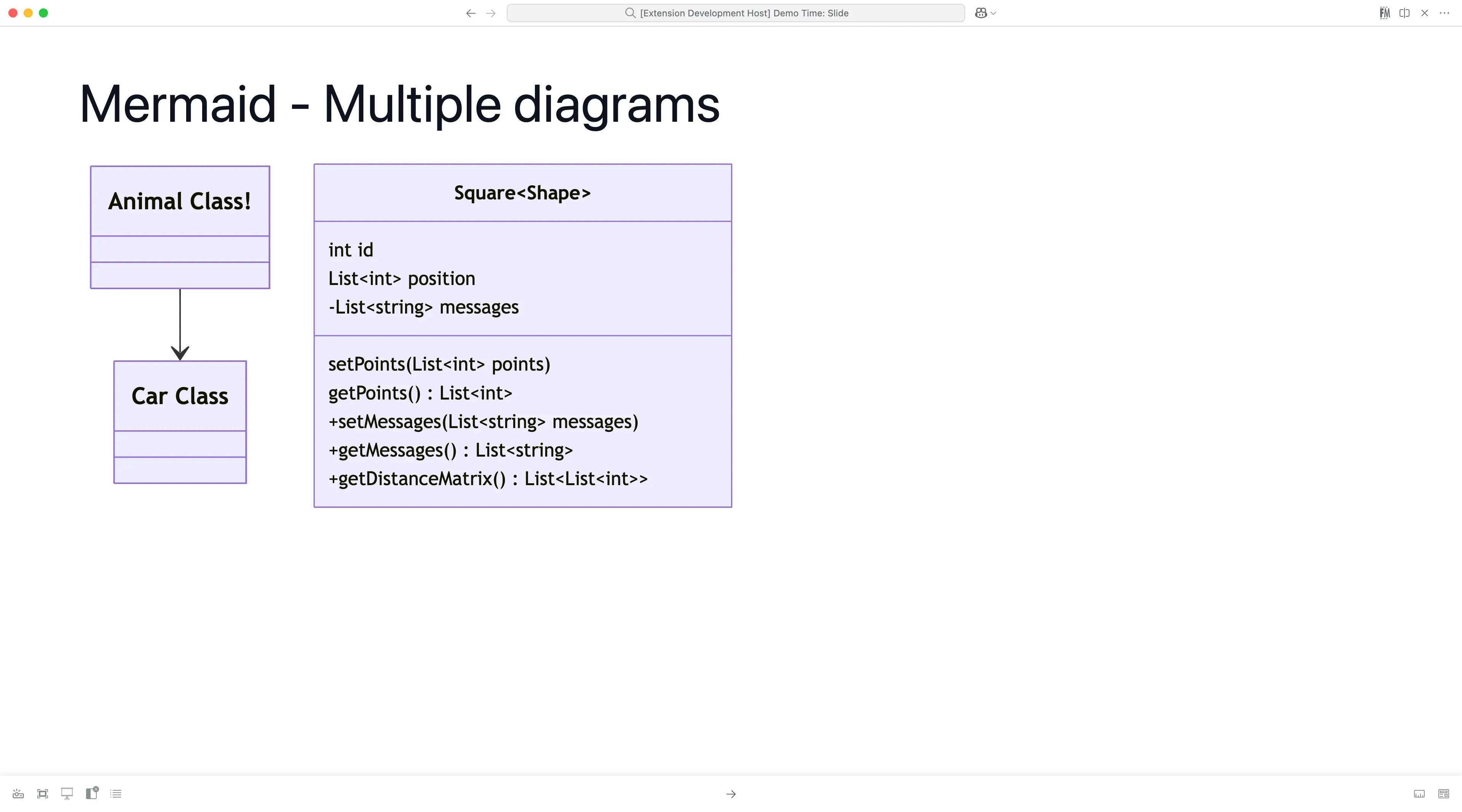The height and width of the screenshot is (812, 1462).
Task: Open the presenter projector mode
Action: click(x=18, y=793)
